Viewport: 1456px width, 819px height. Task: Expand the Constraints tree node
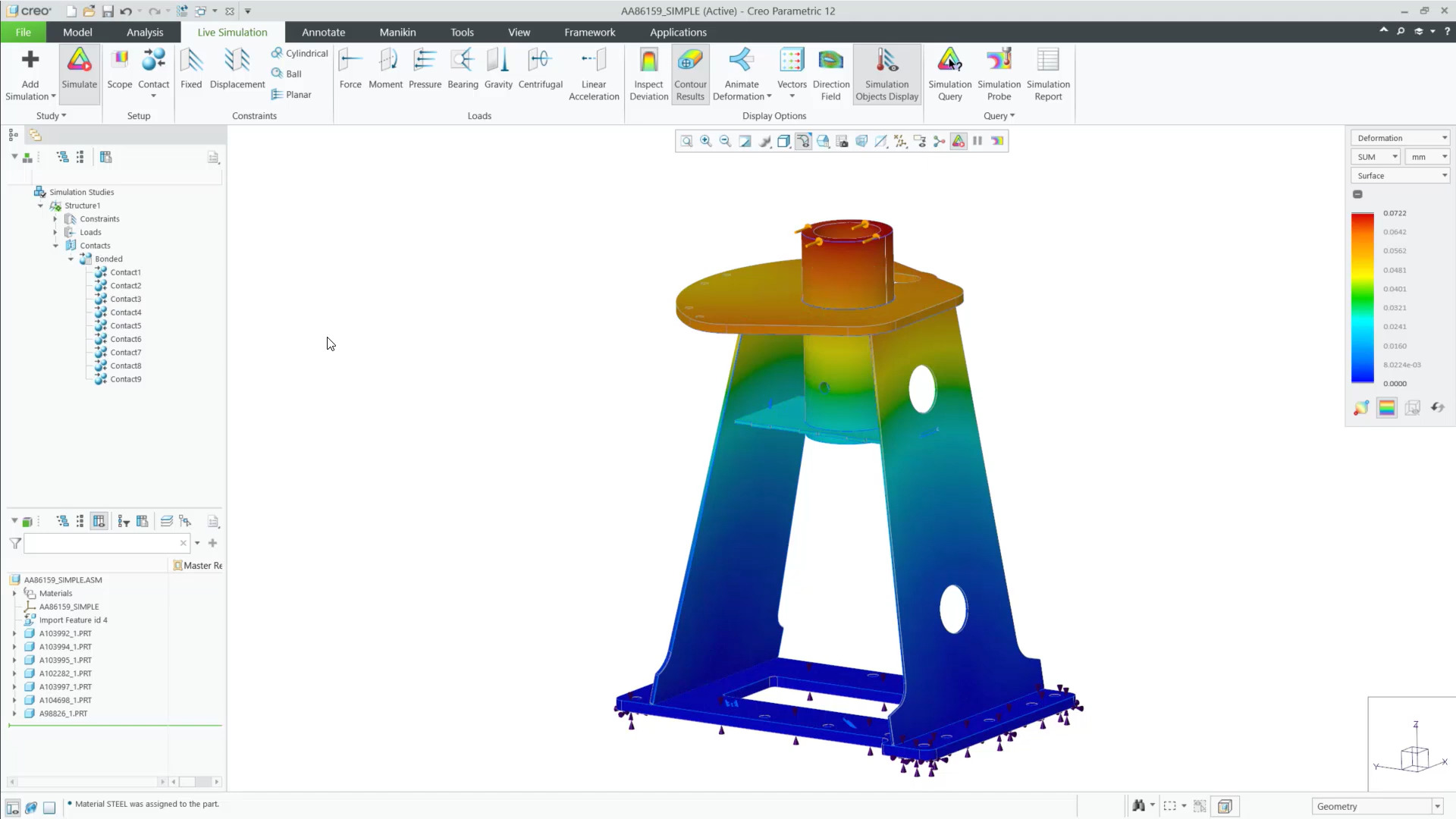(55, 219)
